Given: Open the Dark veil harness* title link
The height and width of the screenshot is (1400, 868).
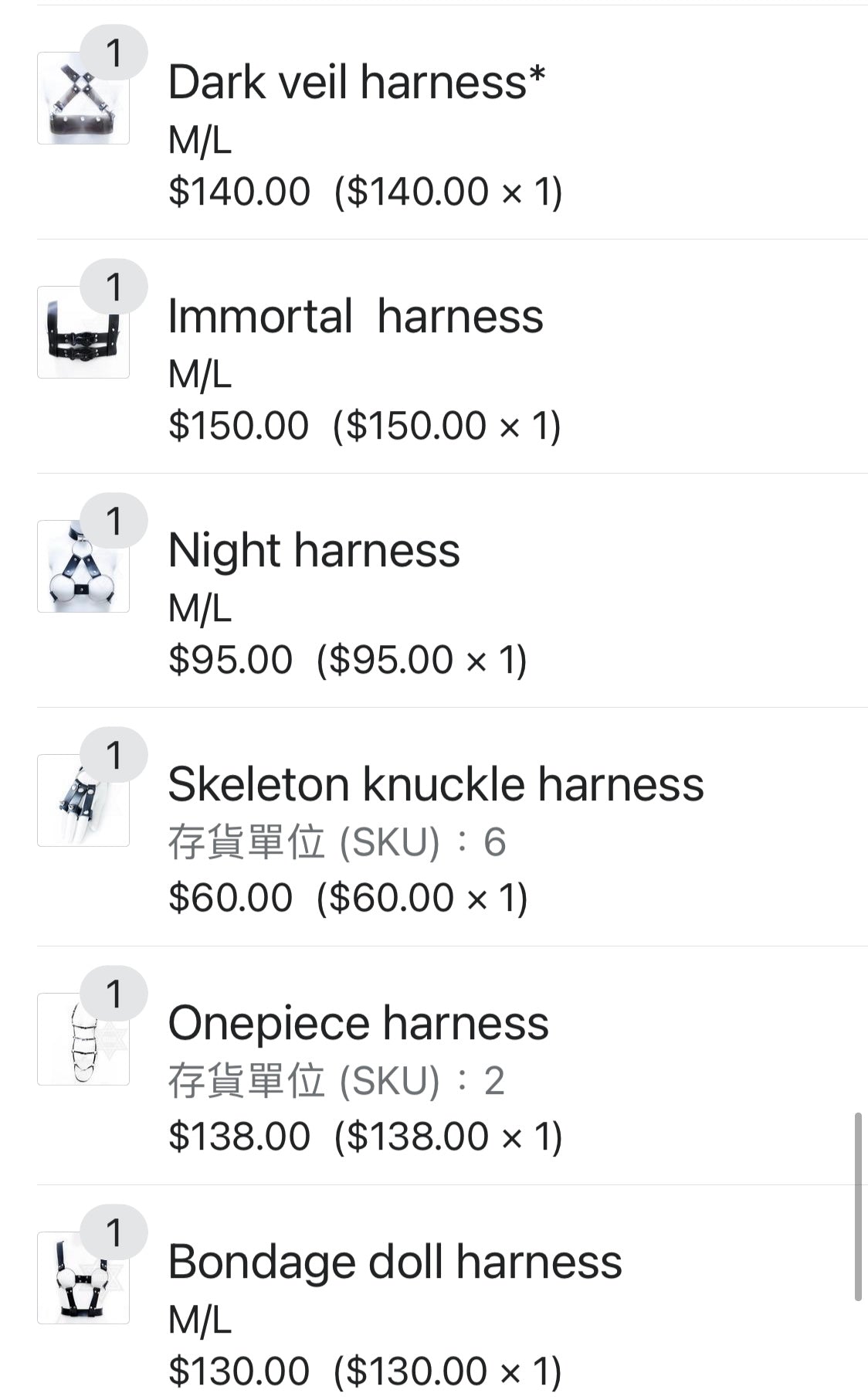Looking at the screenshot, I should click(356, 82).
